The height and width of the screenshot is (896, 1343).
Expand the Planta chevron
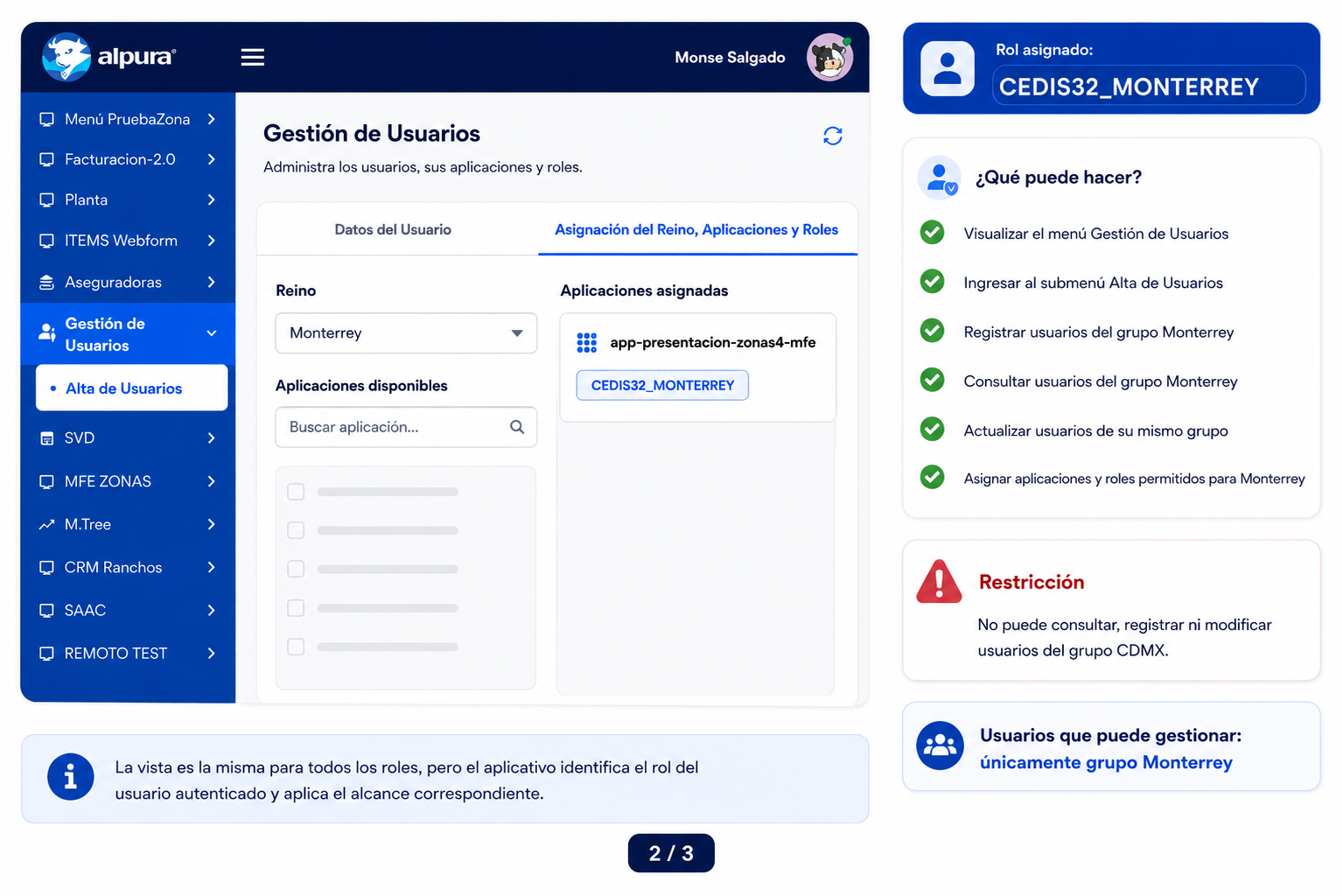(212, 199)
